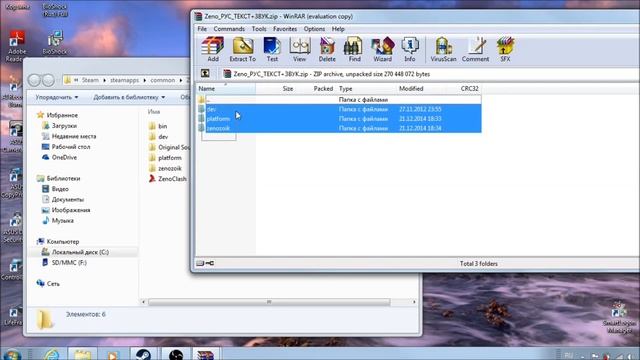Show archive Info via toolbar icon

[x=410, y=49]
